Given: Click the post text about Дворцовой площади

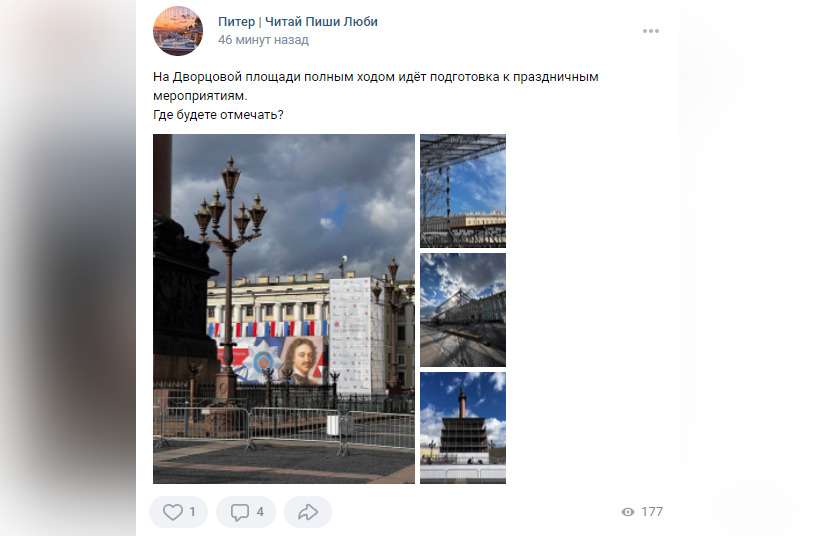Looking at the screenshot, I should (x=376, y=86).
